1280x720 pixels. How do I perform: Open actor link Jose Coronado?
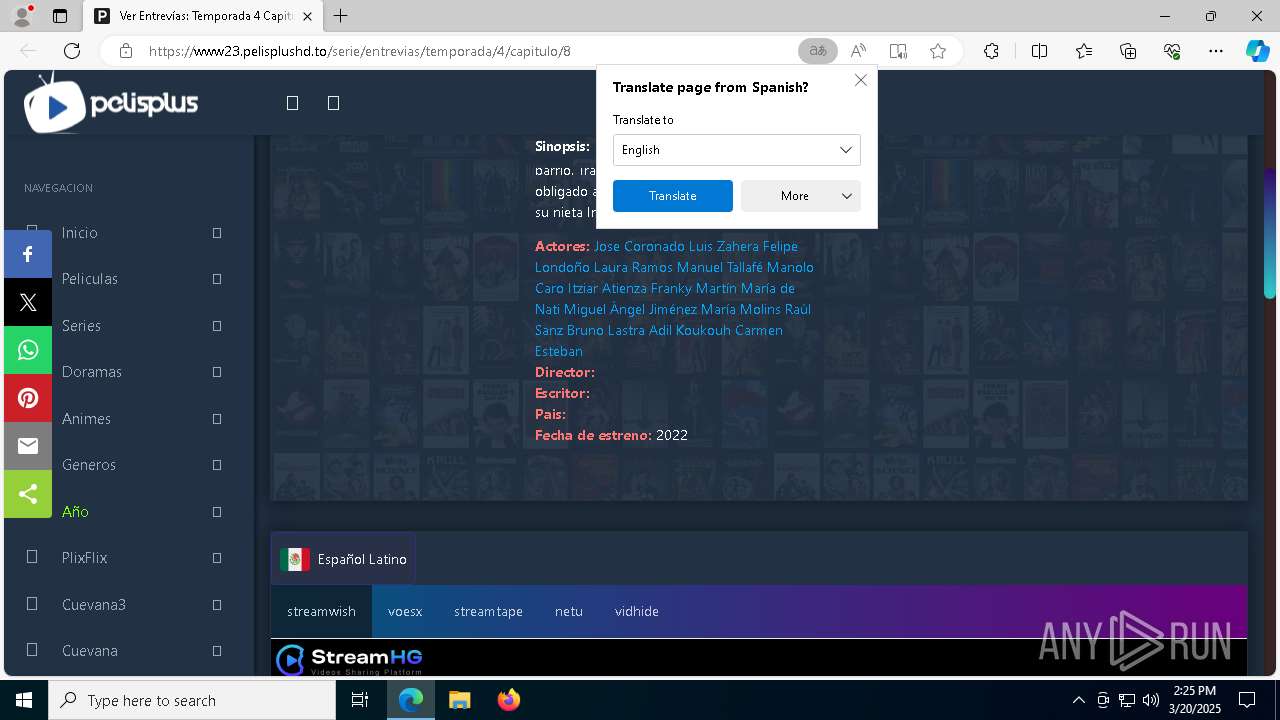639,246
